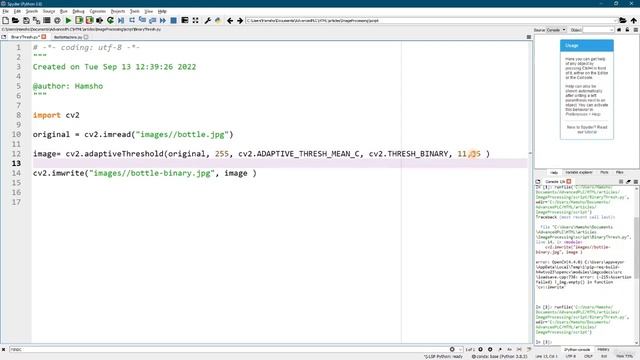This screenshot has width=640, height=360.
Task: Toggle fullscreen mode icon
Action: [196, 20]
